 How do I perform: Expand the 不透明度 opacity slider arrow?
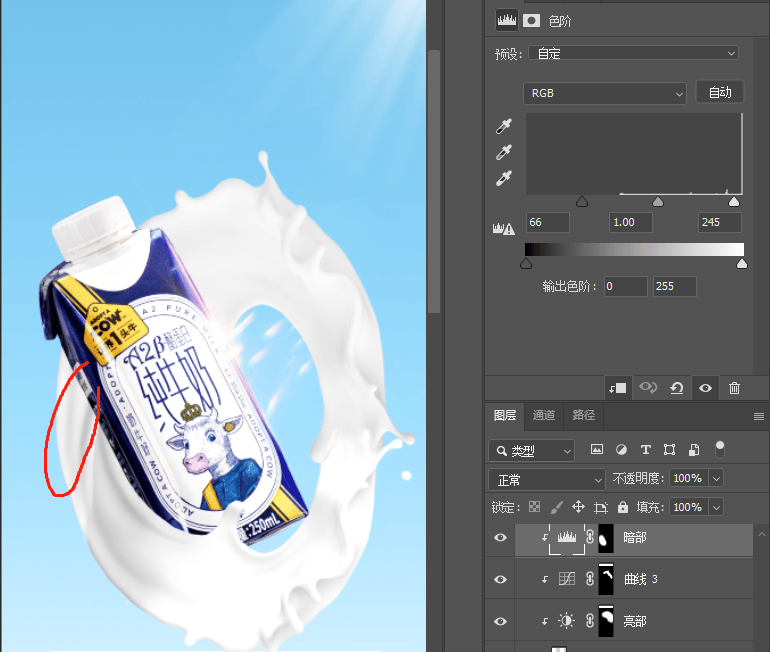click(716, 478)
